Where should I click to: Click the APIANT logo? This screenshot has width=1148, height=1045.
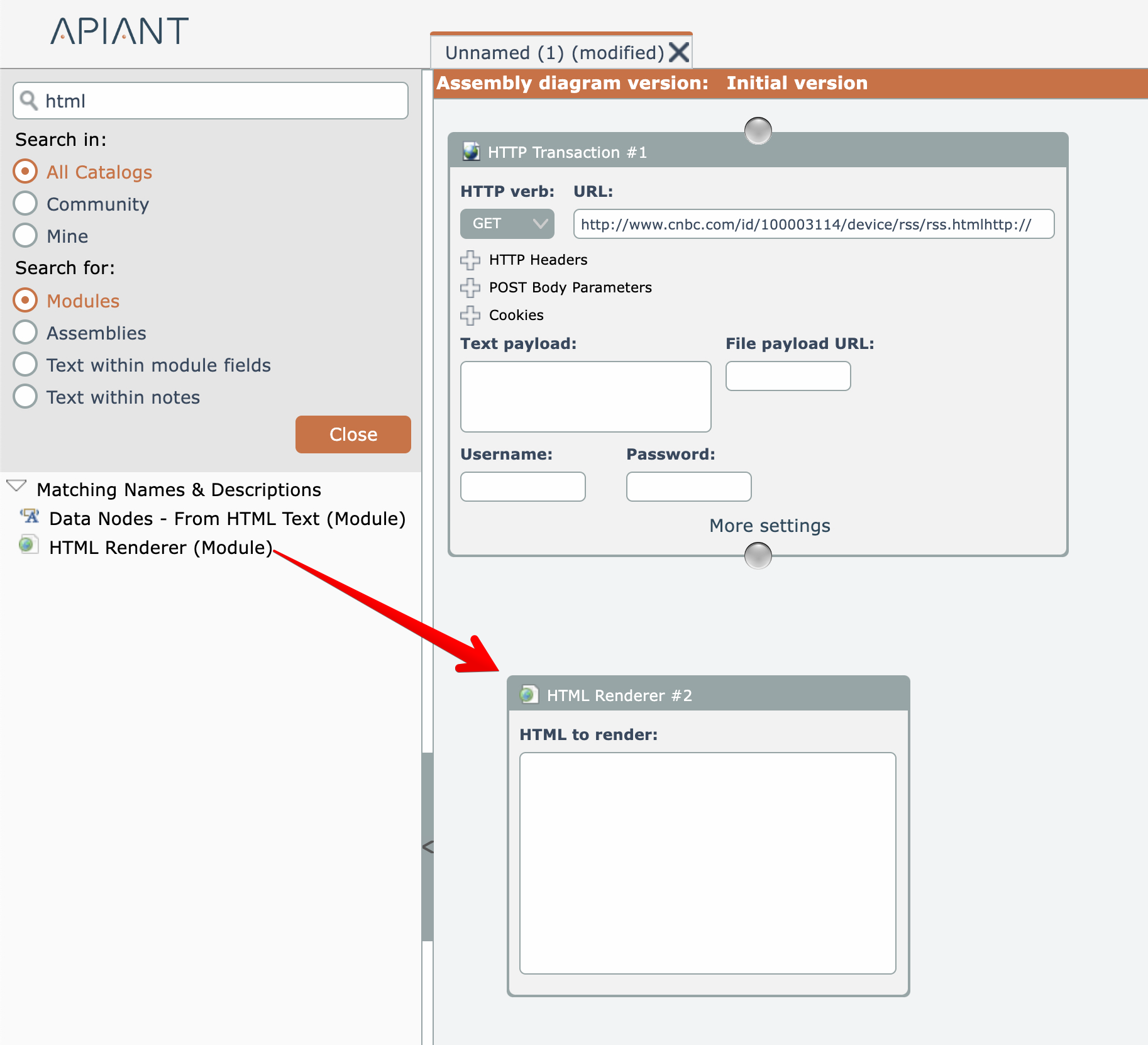pos(119,31)
